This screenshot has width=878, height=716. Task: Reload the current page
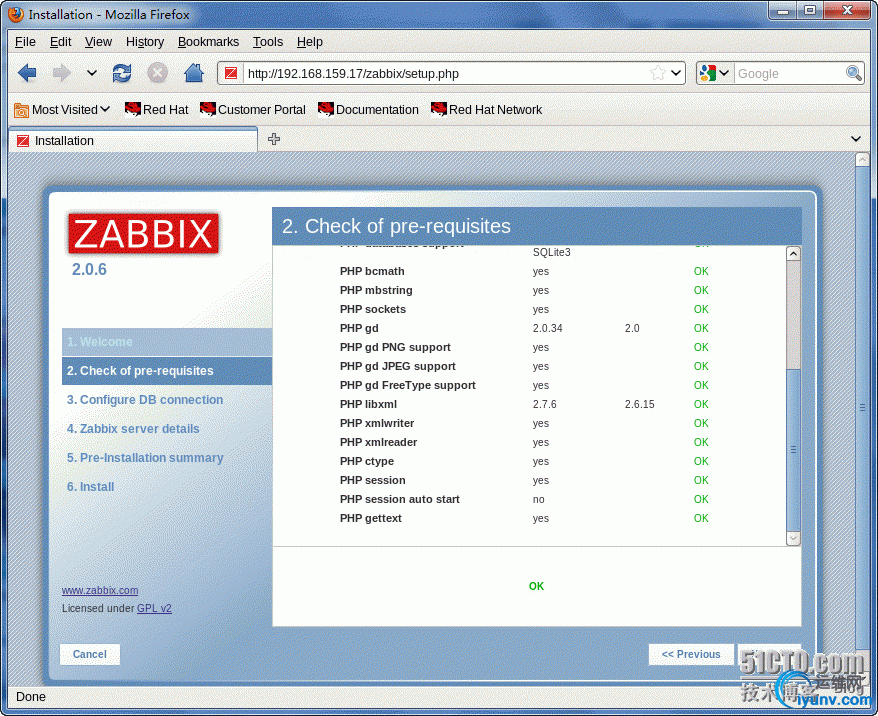[122, 73]
